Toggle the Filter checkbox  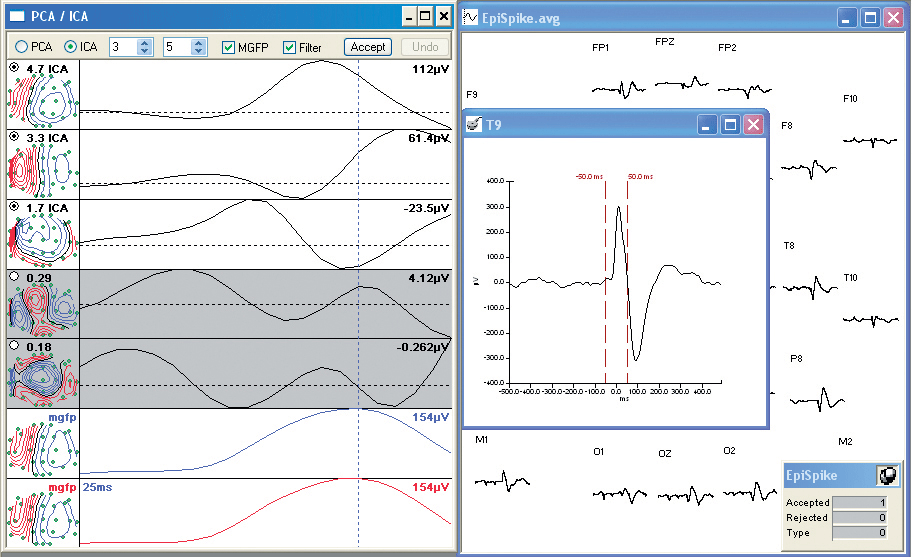[x=290, y=47]
